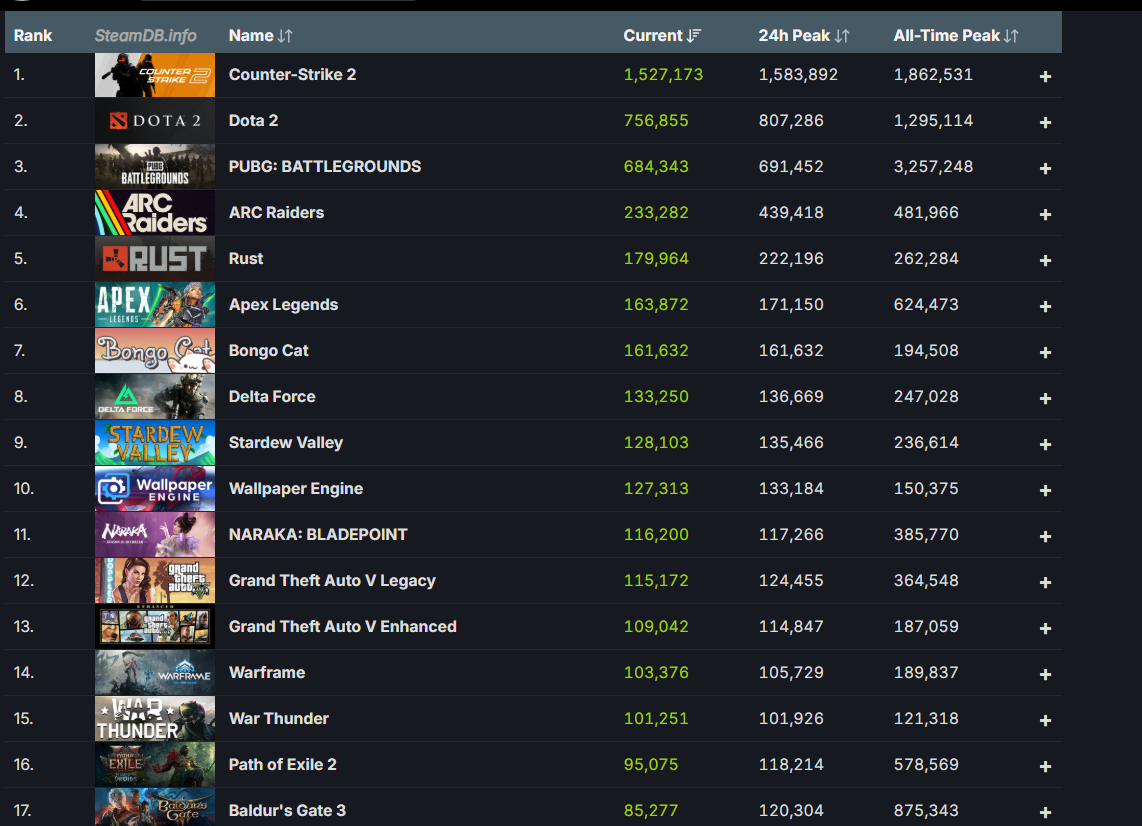Open the NARAKA: BLADEPOINT name link
Screen dimensions: 1142x826
click(318, 534)
